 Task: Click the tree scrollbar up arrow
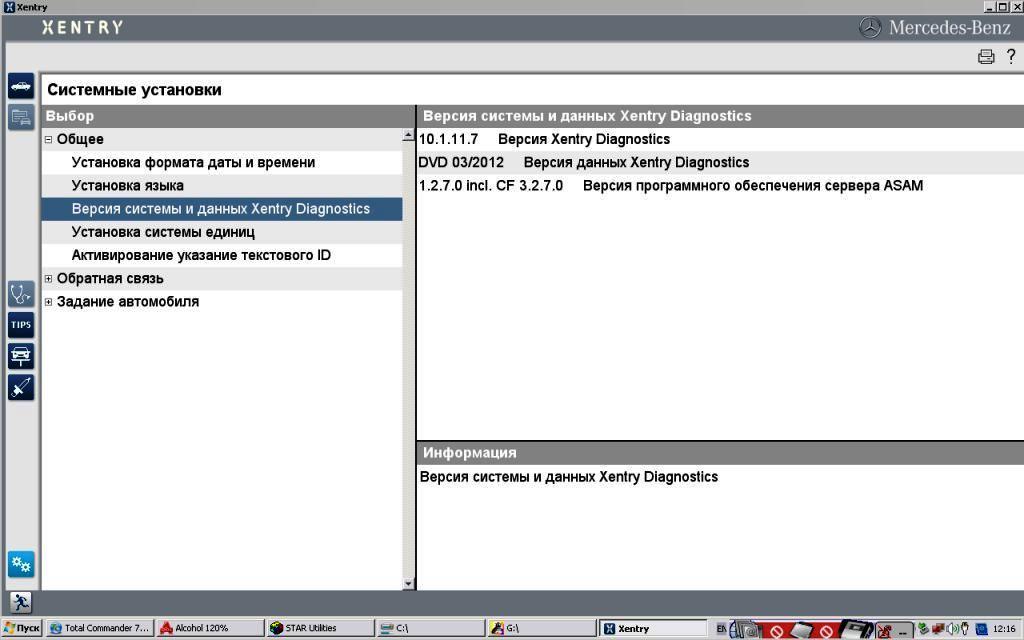click(409, 135)
